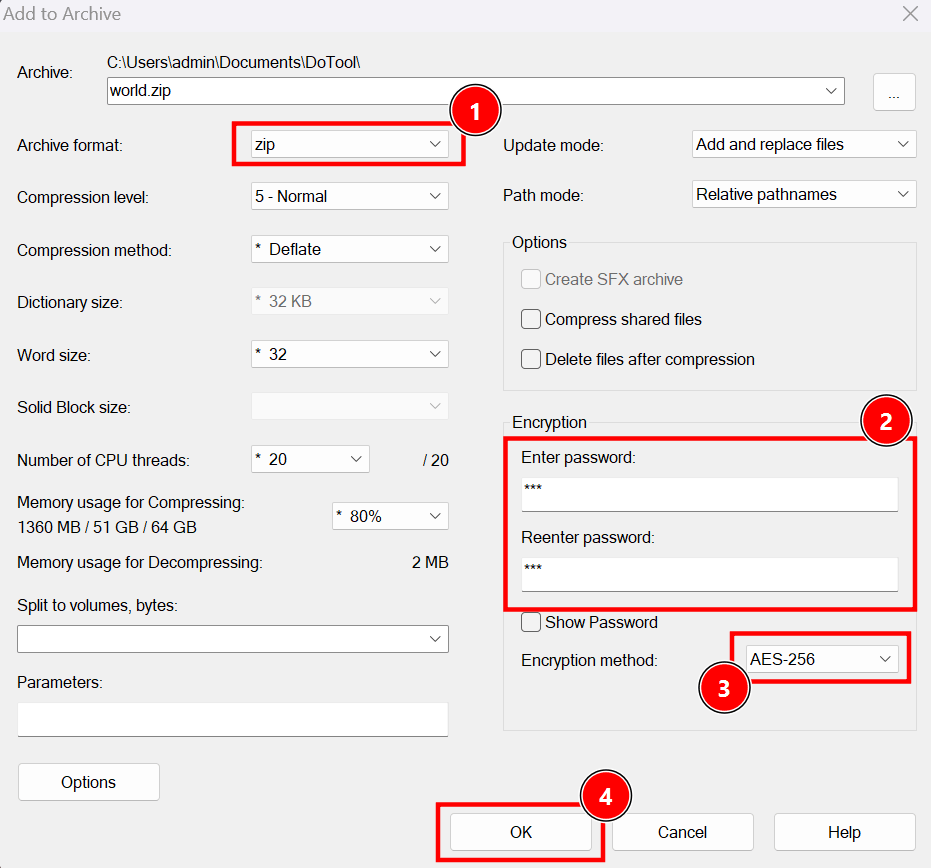931x868 pixels.
Task: Enable Delete files after compression
Action: coord(531,359)
